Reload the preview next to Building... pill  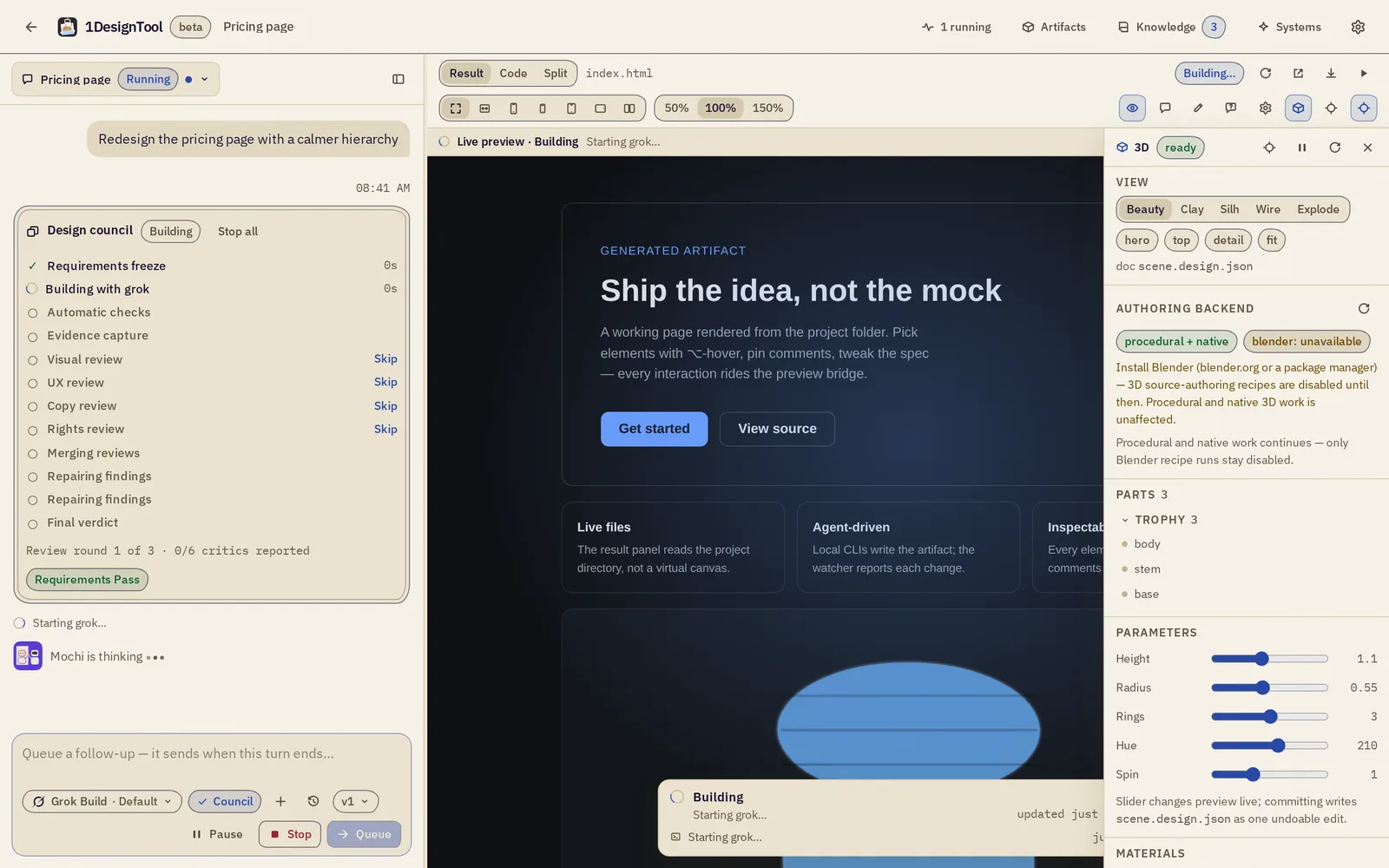[1265, 74]
